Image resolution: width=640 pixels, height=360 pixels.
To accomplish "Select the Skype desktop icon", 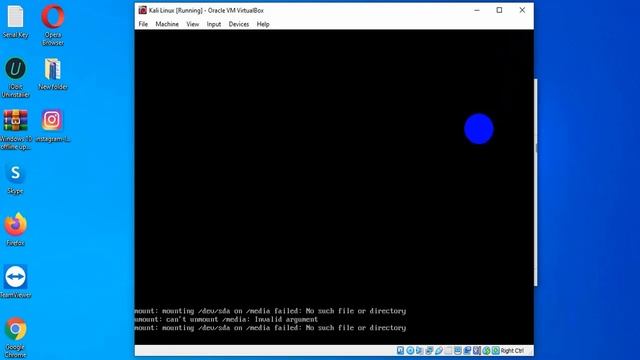I will tap(16, 178).
